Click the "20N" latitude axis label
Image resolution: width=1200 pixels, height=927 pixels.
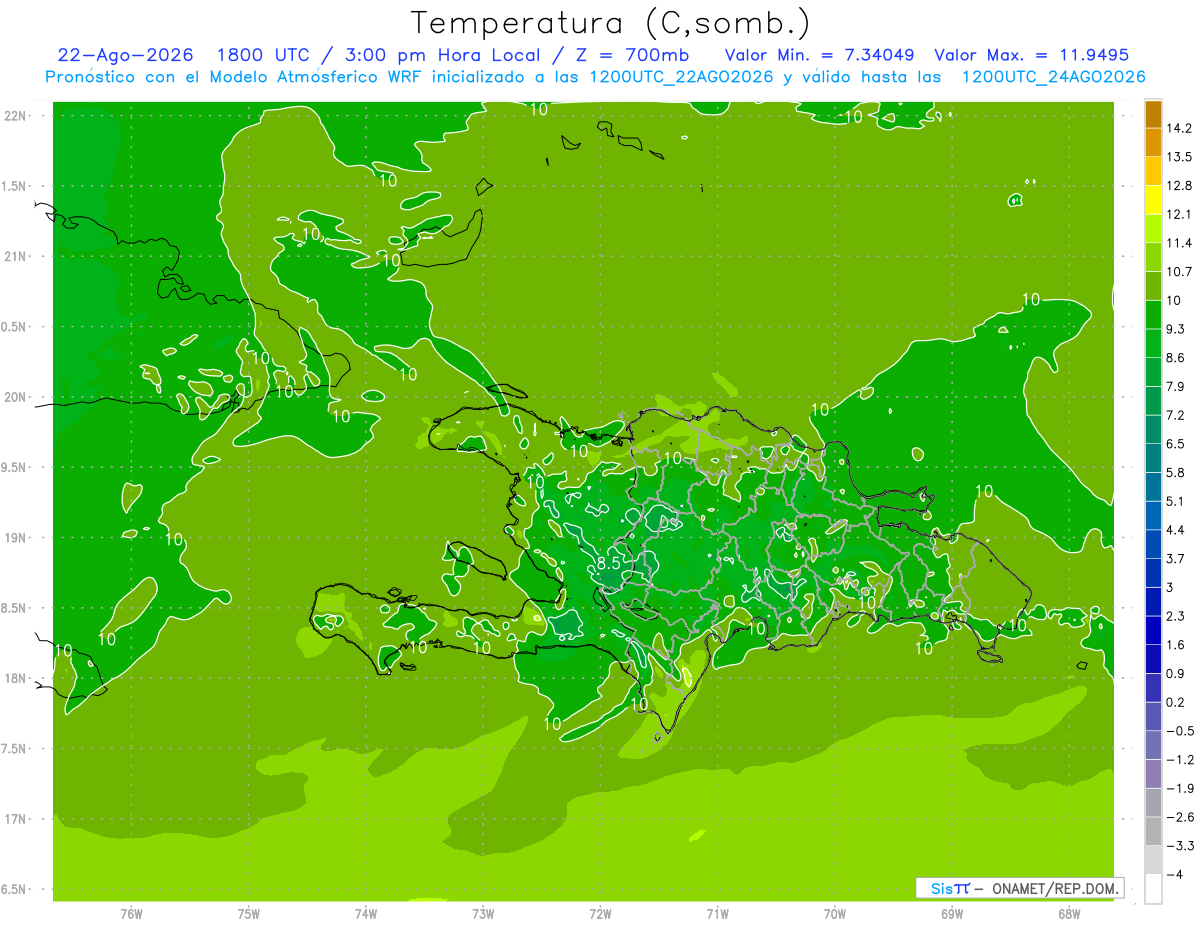tap(15, 397)
